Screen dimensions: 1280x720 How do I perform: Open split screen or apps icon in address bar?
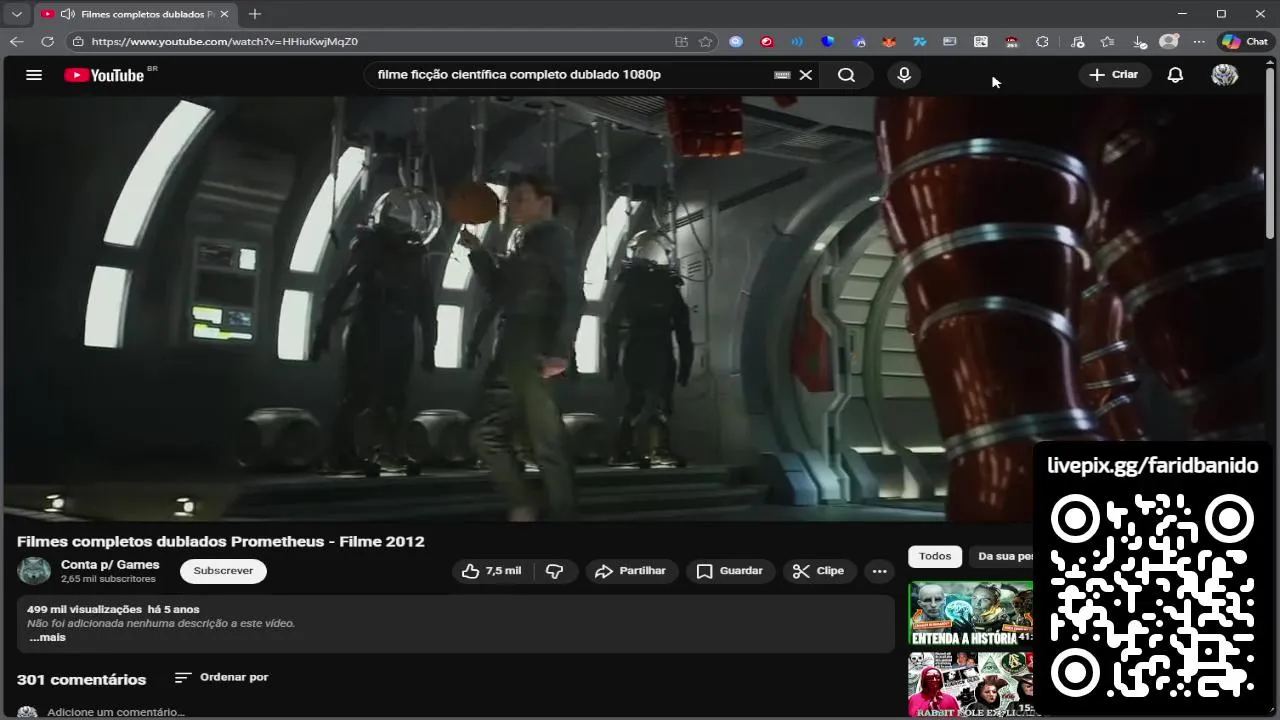coord(681,41)
